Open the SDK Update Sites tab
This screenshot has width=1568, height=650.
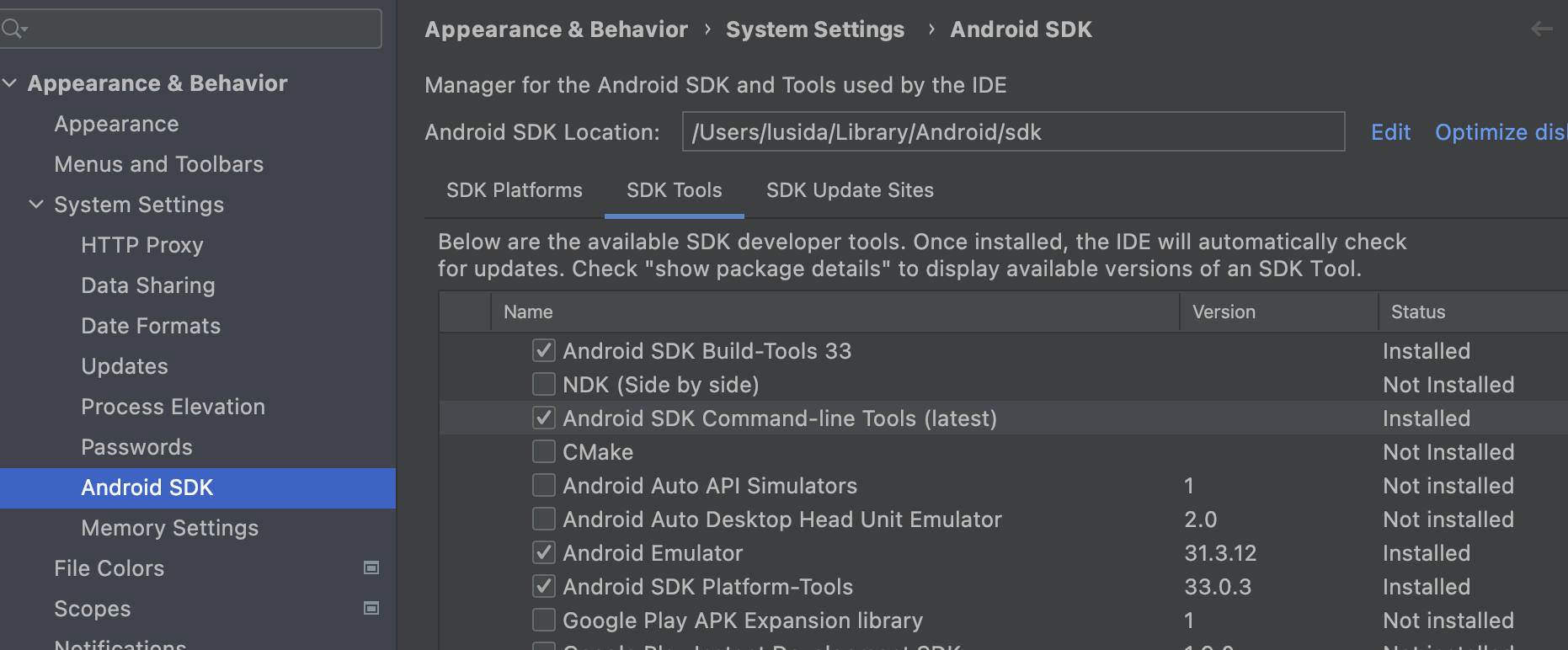click(x=850, y=190)
